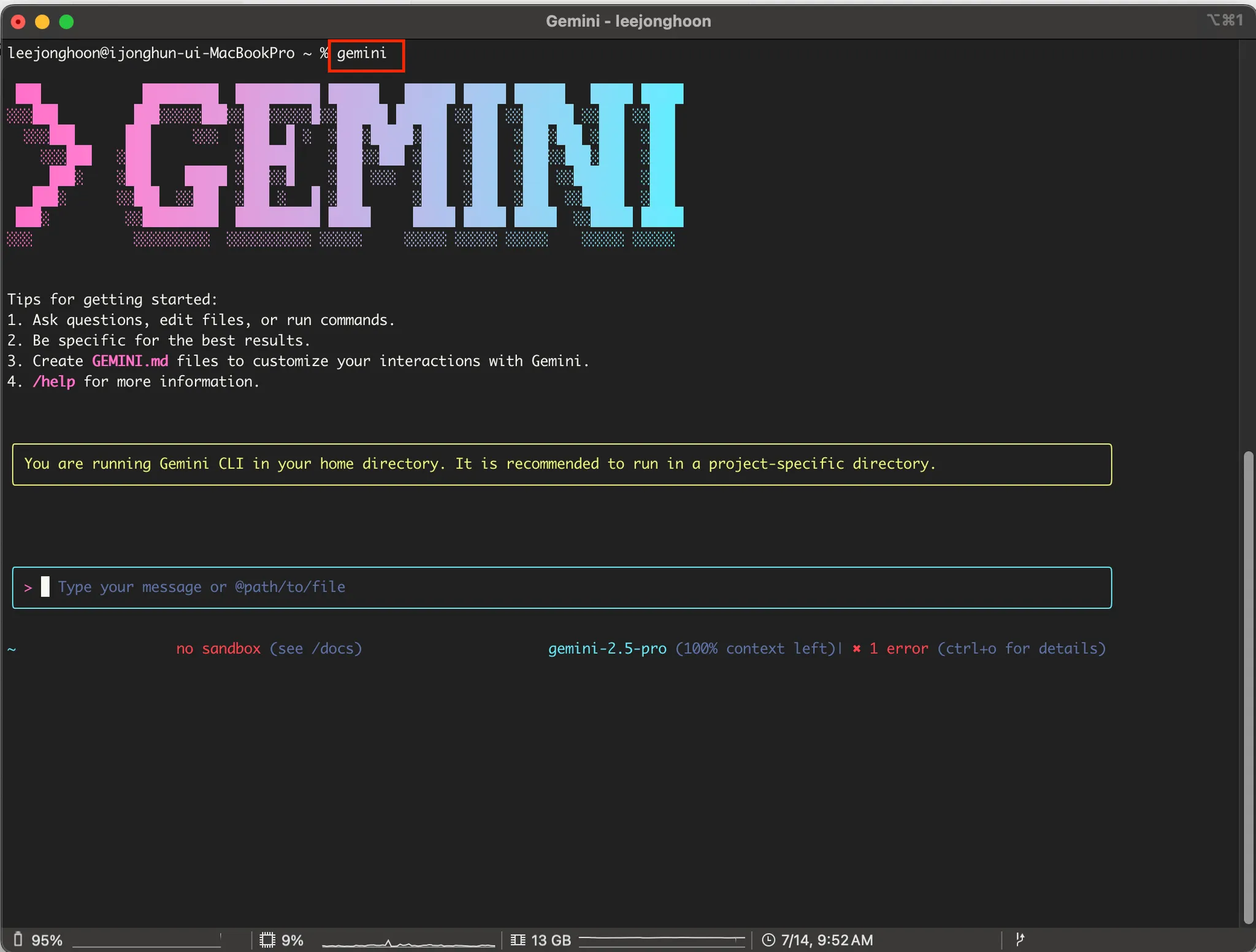
Task: Click the memory usage graph line
Action: click(x=661, y=939)
